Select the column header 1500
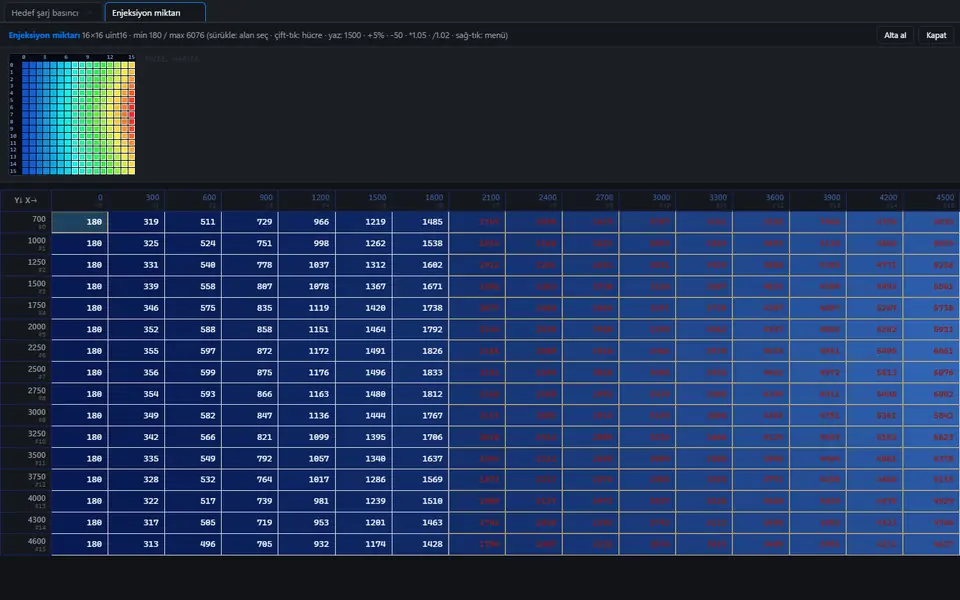 (x=363, y=200)
